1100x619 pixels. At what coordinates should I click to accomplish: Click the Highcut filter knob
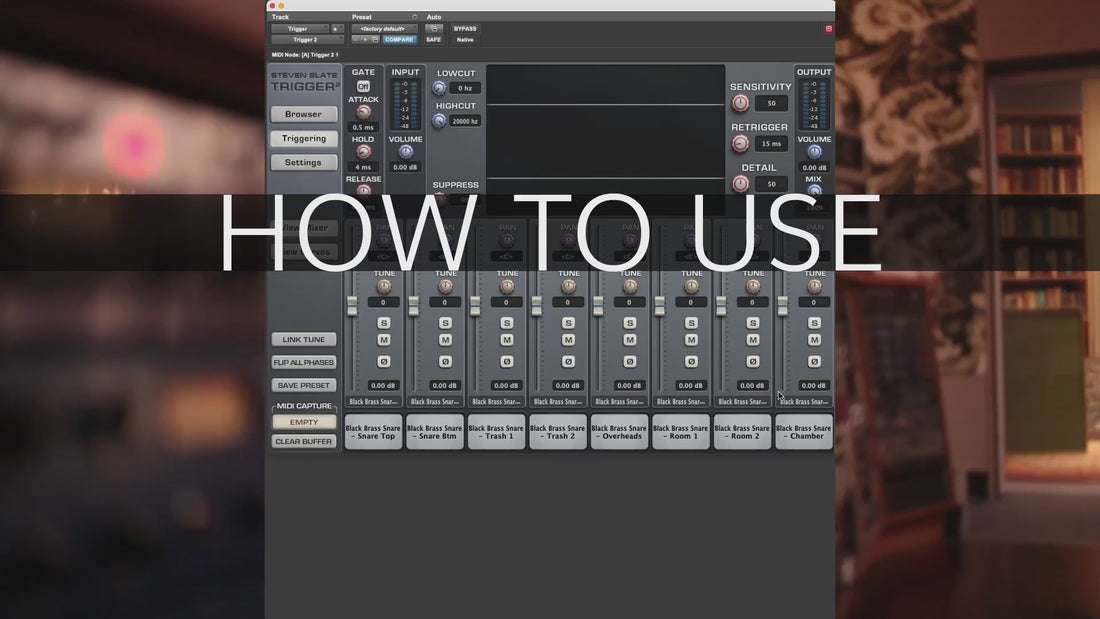439,121
